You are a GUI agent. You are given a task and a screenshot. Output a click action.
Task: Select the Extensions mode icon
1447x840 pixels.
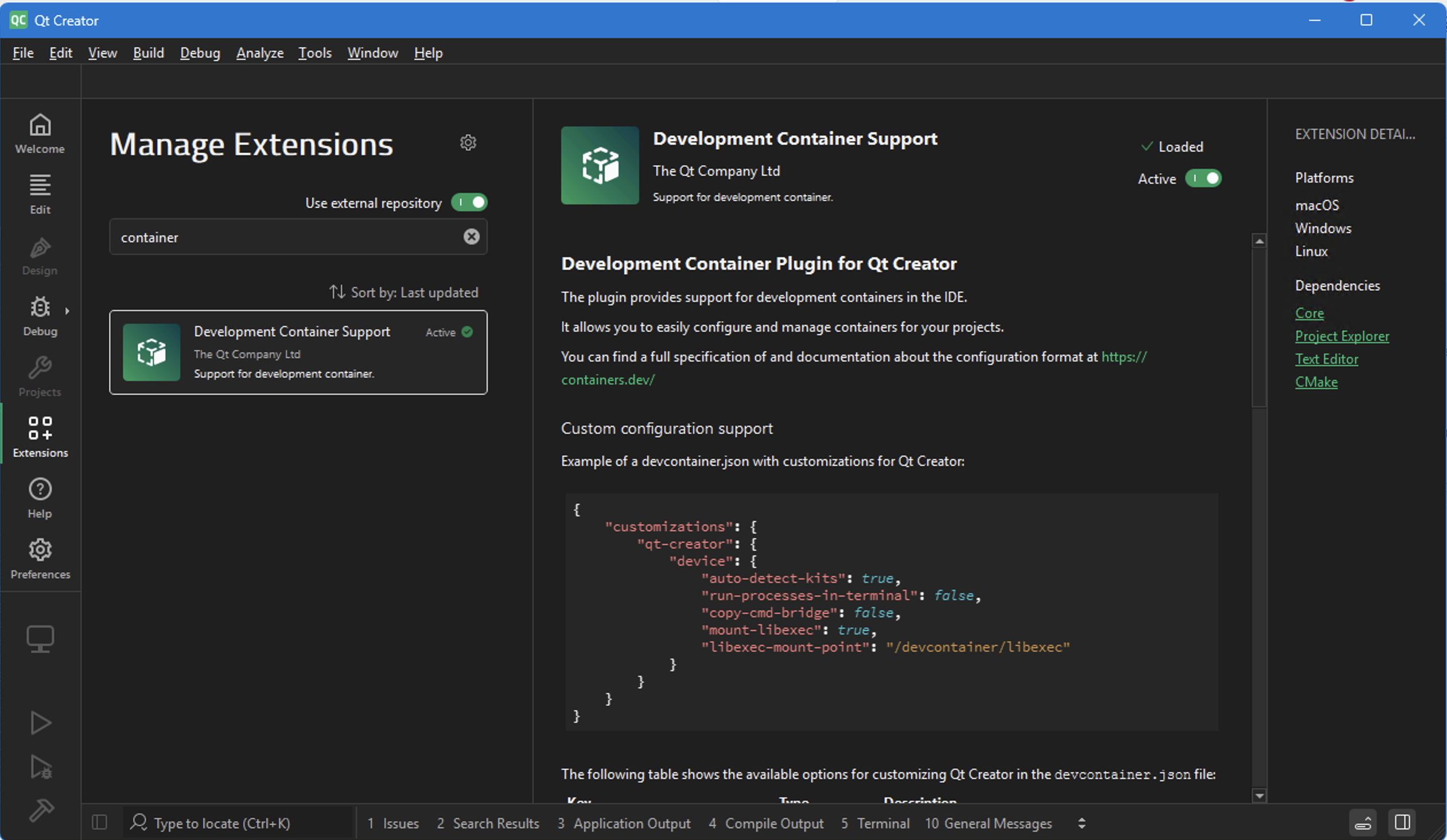40,437
